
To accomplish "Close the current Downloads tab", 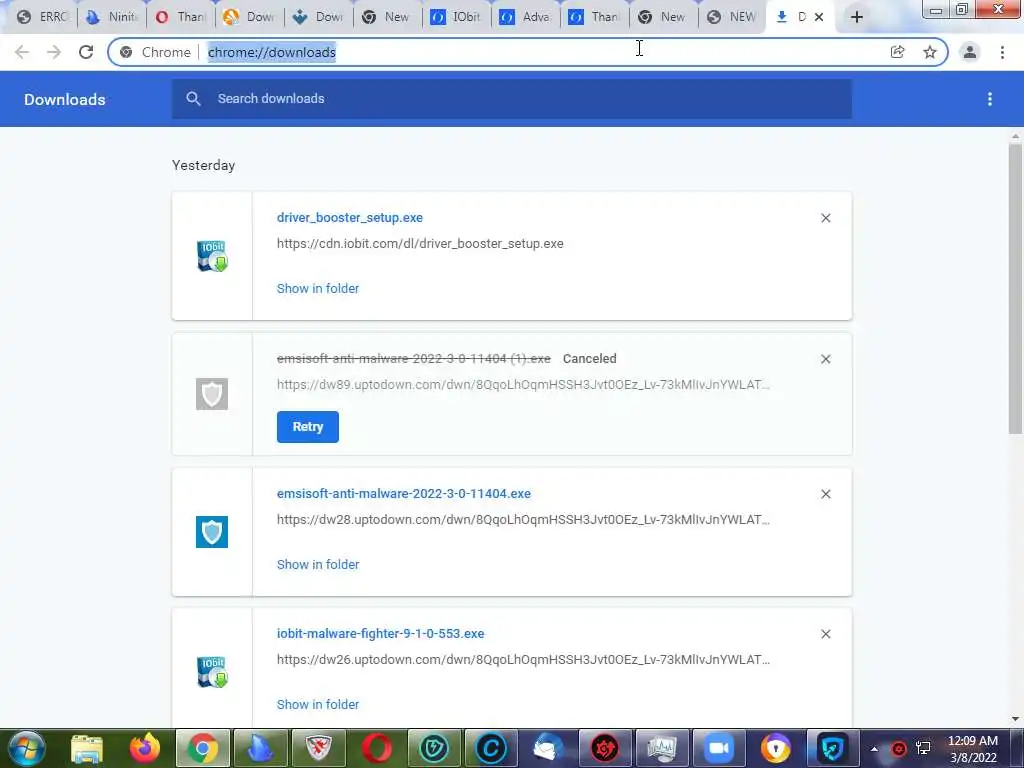I will (x=819, y=17).
